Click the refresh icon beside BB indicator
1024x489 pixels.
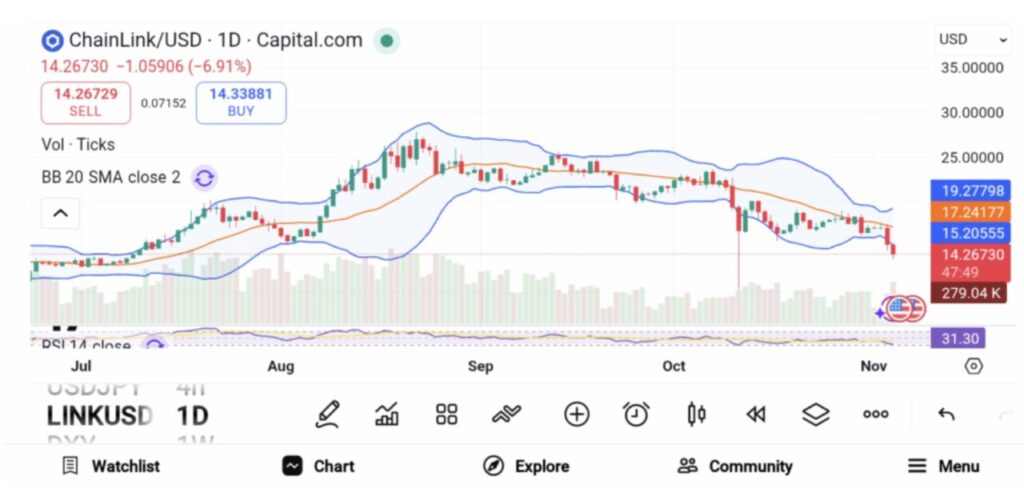coord(204,178)
